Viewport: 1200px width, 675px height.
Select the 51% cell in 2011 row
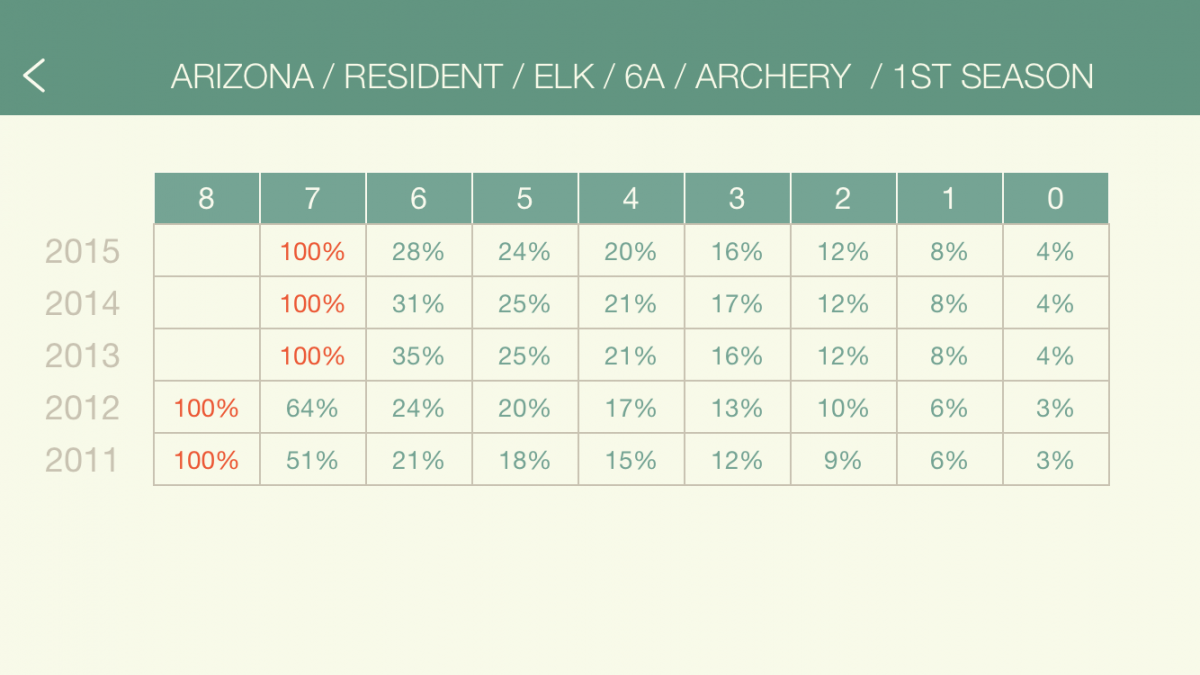[x=313, y=460]
